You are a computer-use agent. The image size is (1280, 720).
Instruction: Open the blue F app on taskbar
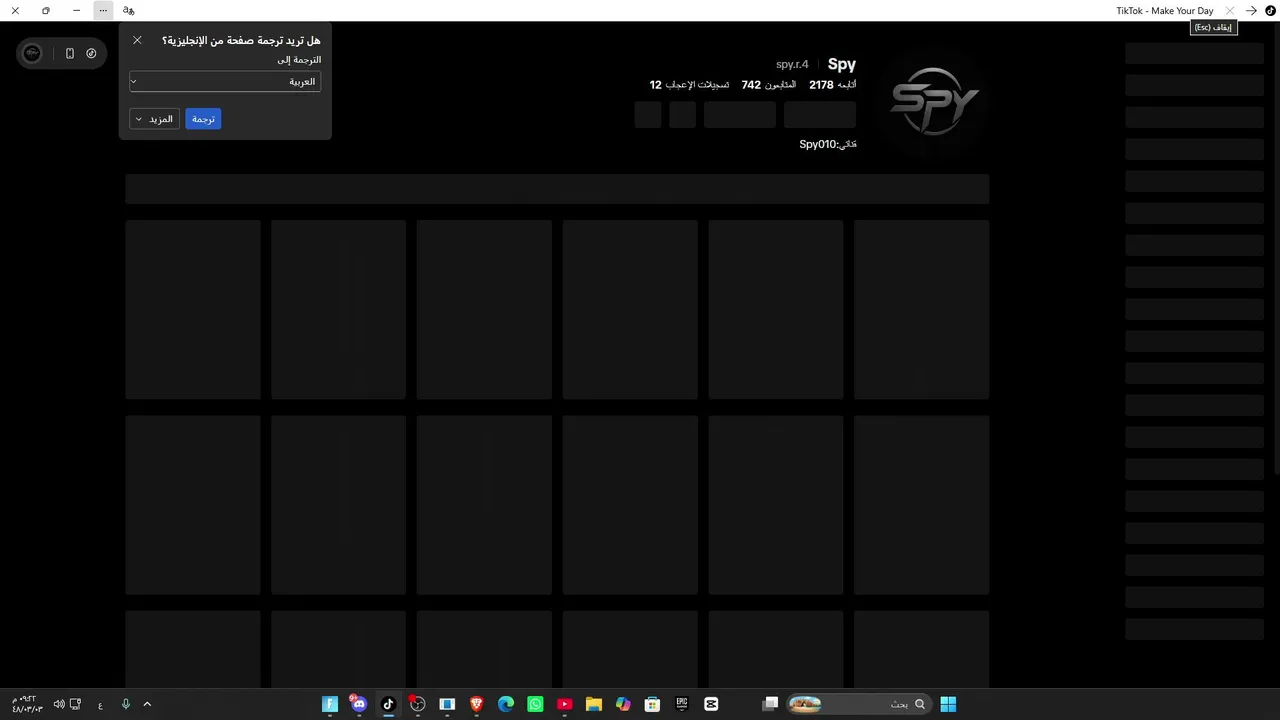click(330, 704)
